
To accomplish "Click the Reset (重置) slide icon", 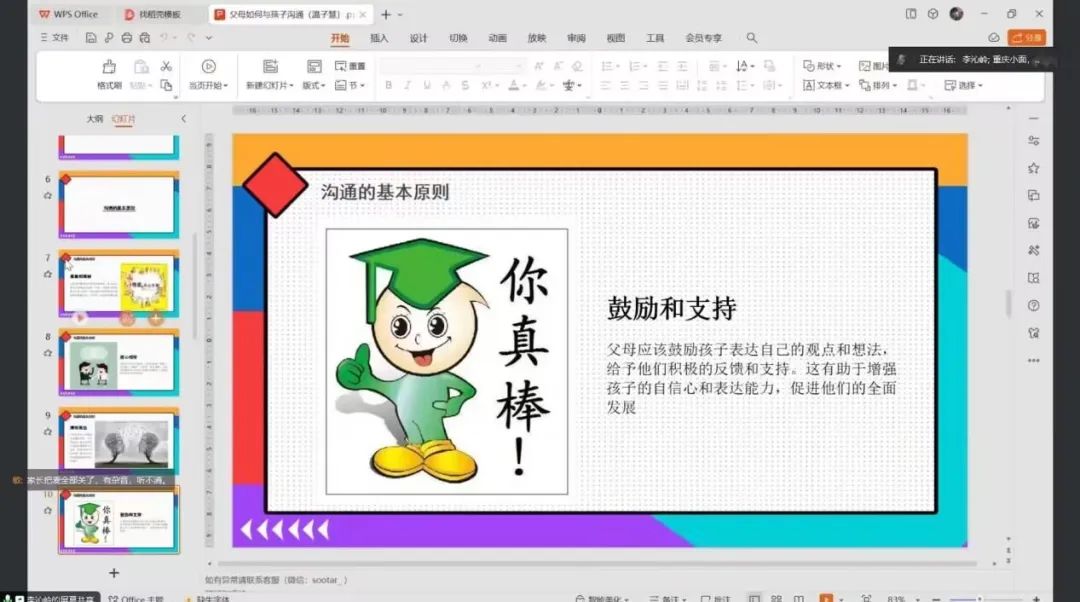I will [x=351, y=66].
